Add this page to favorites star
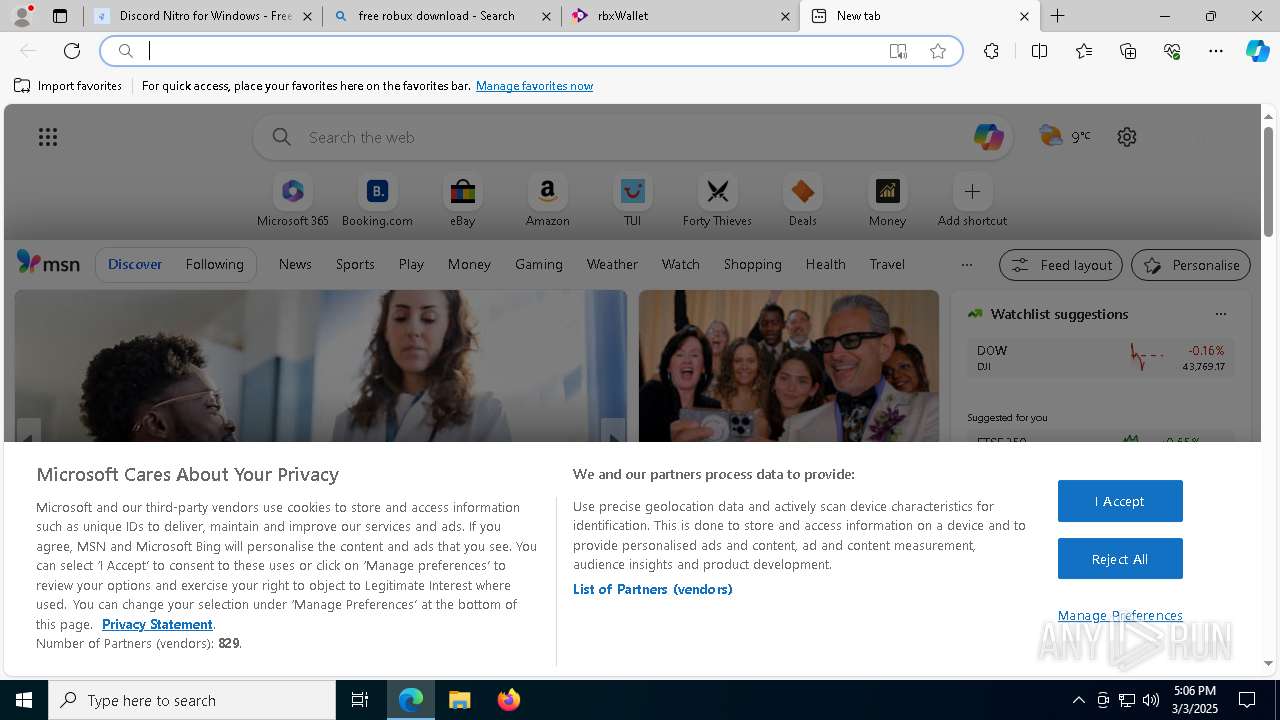This screenshot has width=1280, height=720. click(x=938, y=51)
